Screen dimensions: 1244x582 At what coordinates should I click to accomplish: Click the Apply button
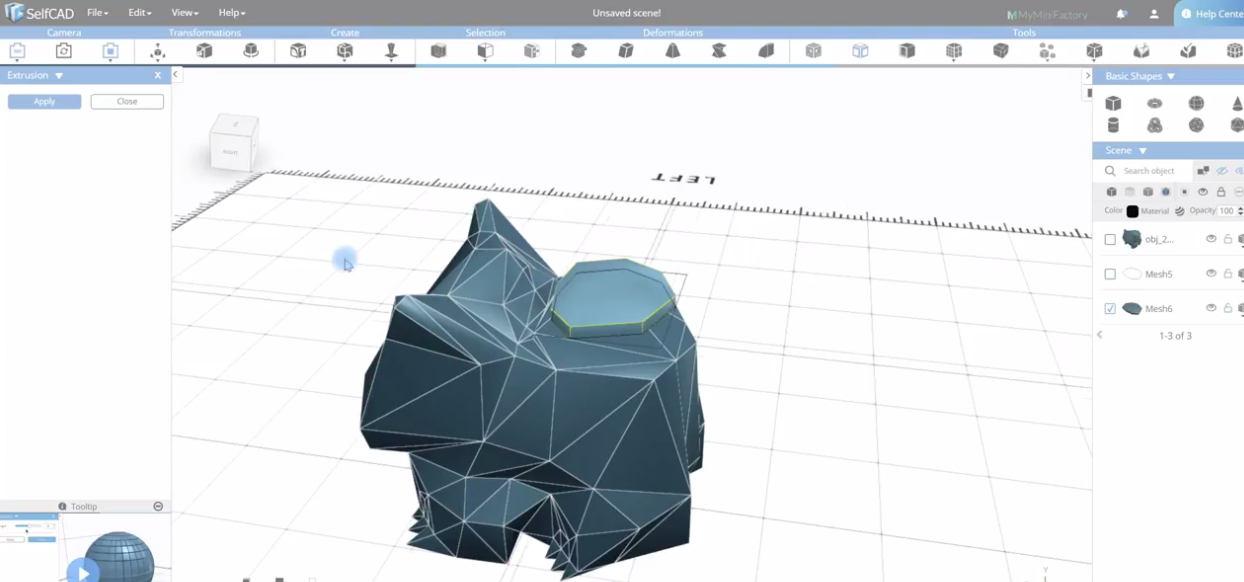point(44,101)
